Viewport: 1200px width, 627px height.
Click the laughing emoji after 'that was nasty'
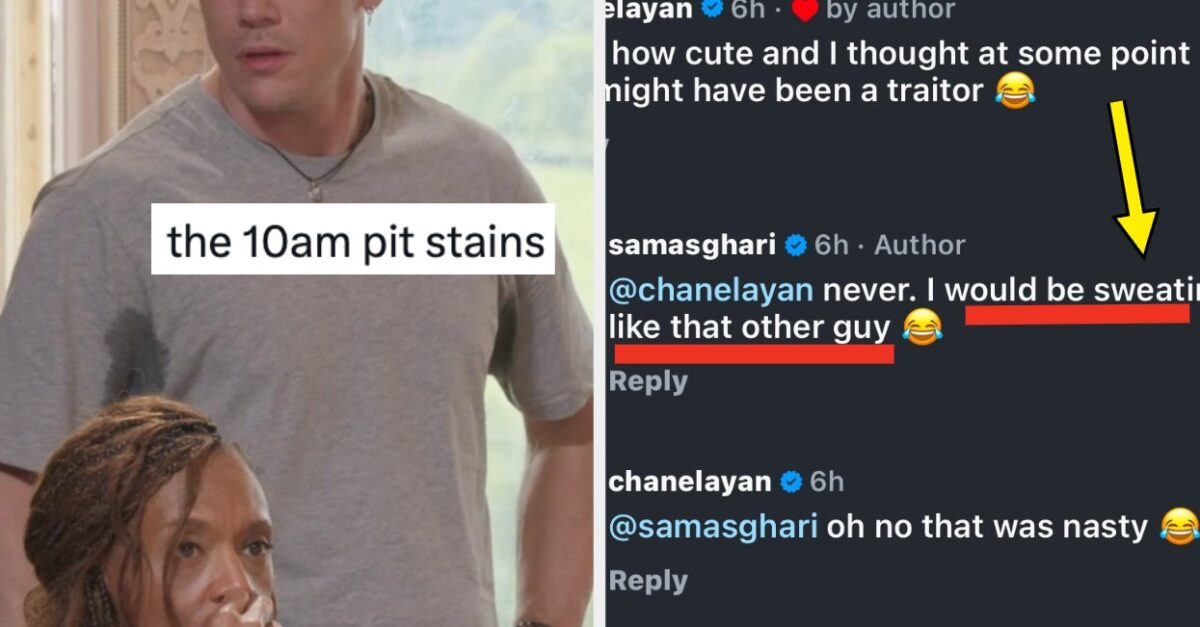(x=1177, y=527)
